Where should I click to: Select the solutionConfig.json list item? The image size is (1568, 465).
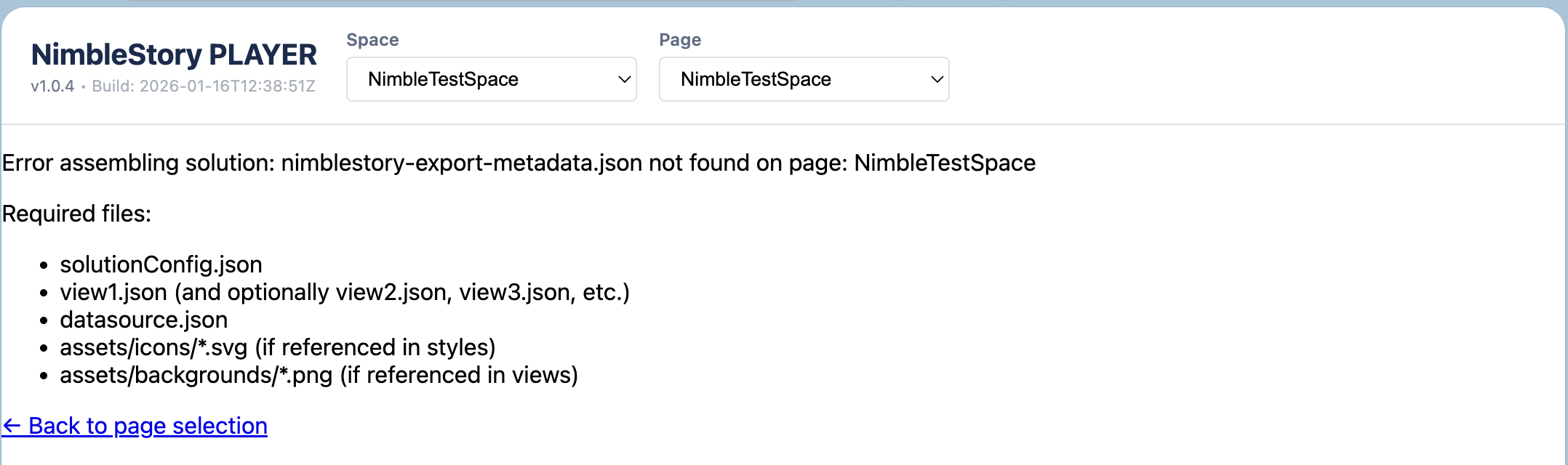(x=161, y=264)
